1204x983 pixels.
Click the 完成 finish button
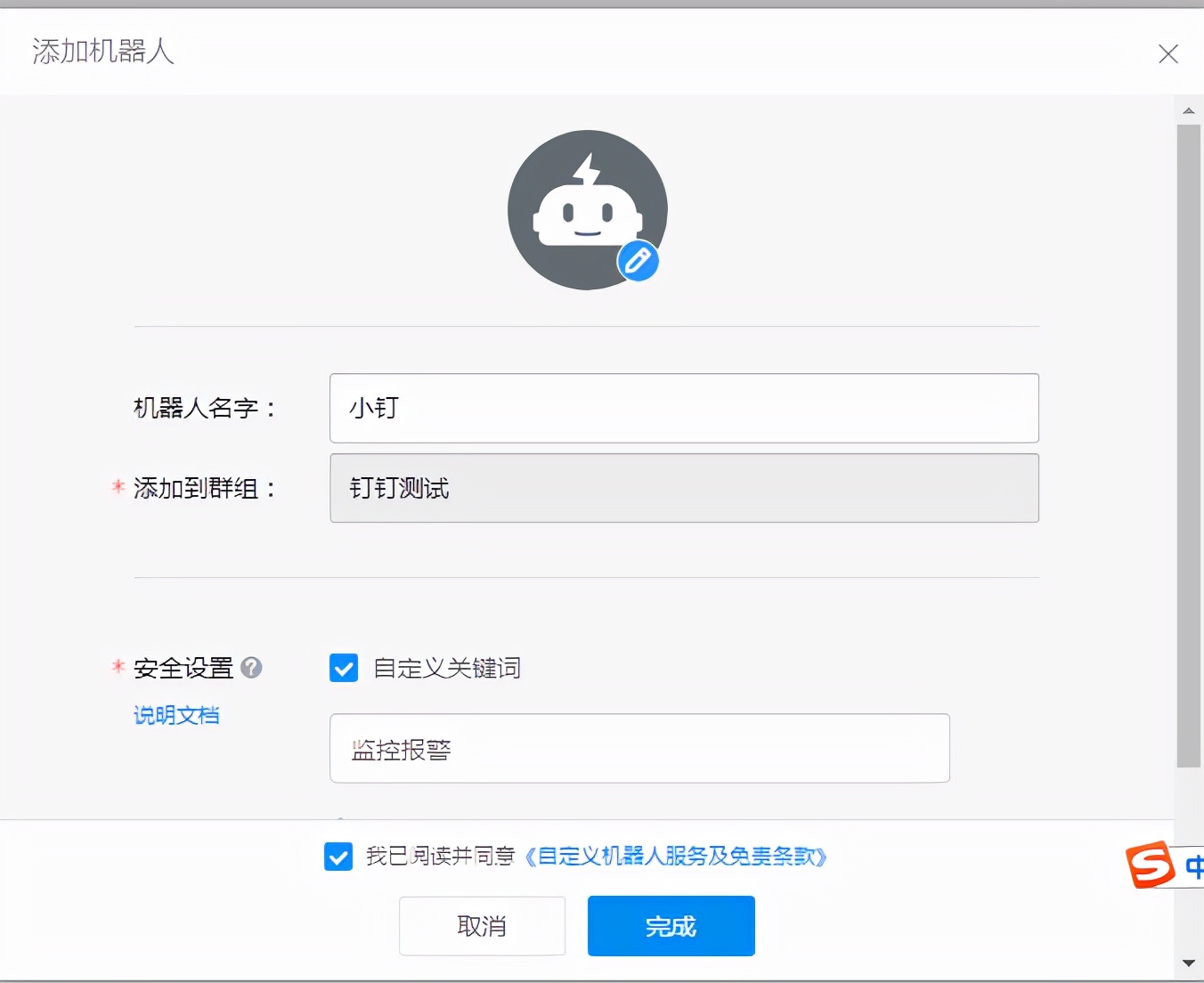point(671,926)
